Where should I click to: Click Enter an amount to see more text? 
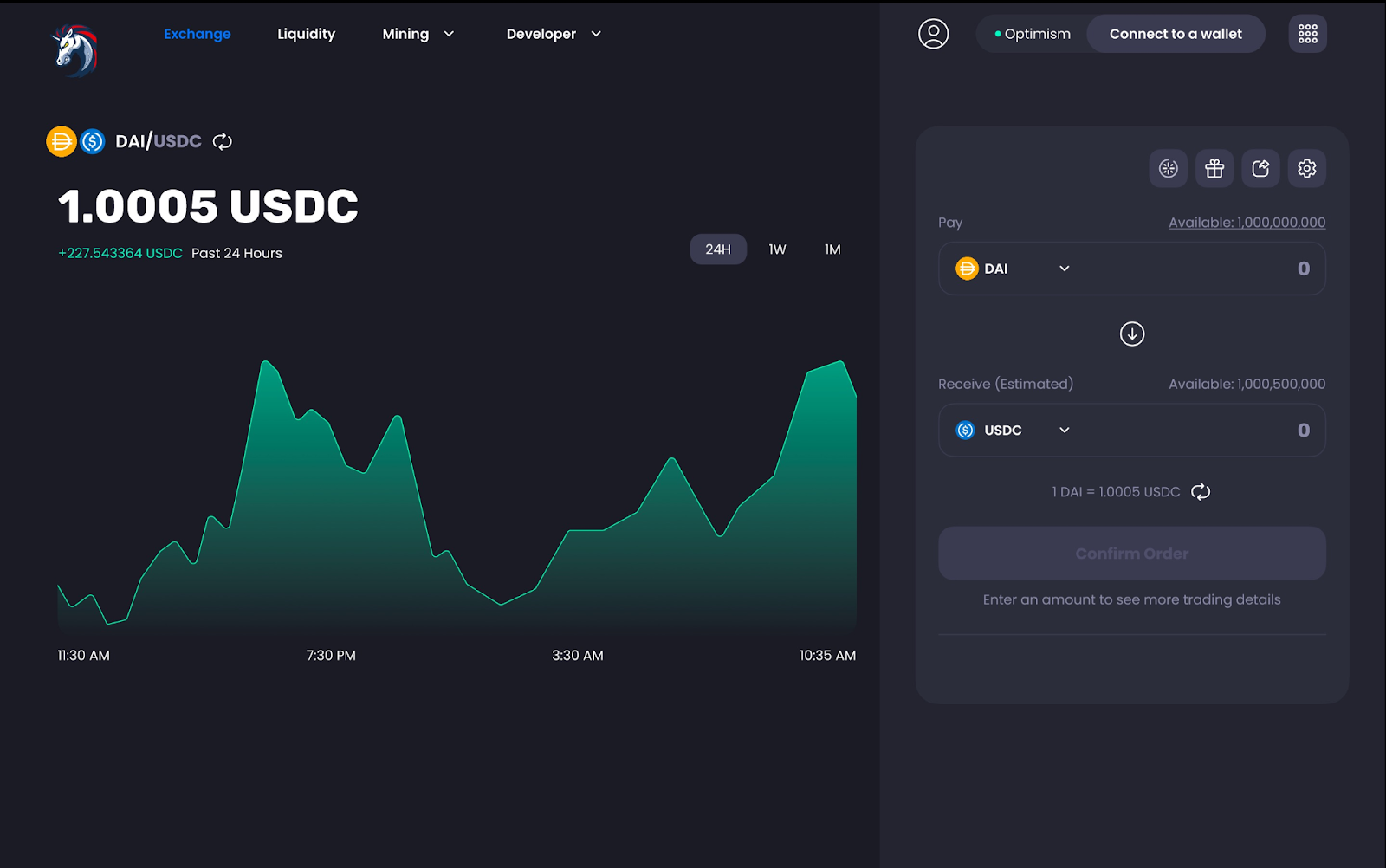1131,599
